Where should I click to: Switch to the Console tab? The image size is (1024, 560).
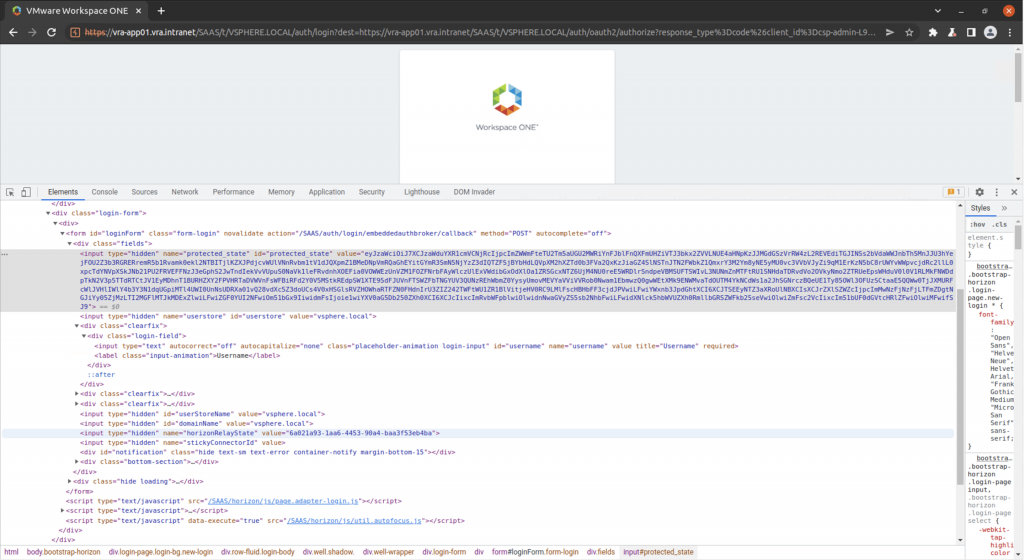[x=104, y=192]
